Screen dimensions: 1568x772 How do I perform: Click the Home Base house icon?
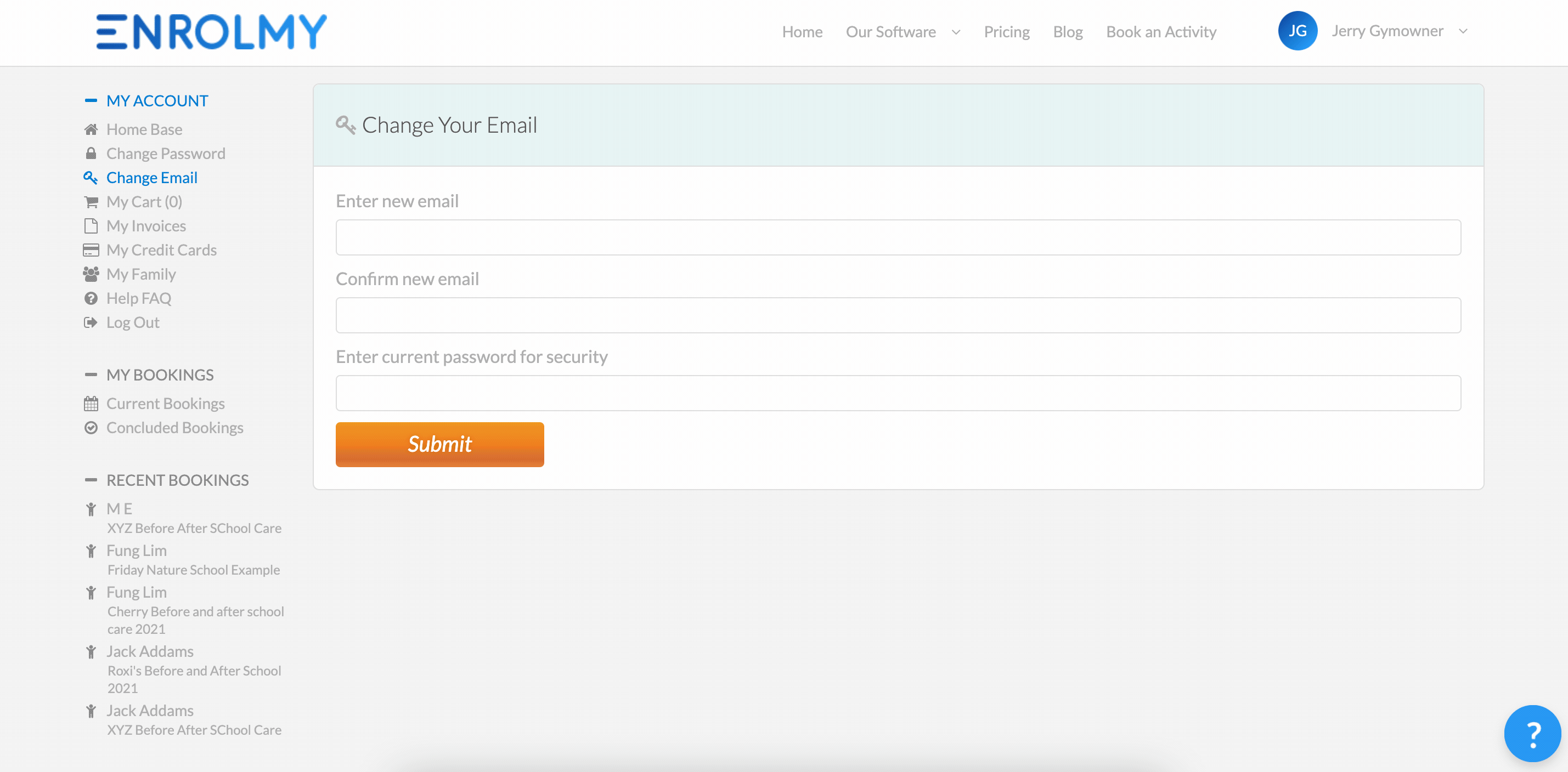[x=91, y=129]
